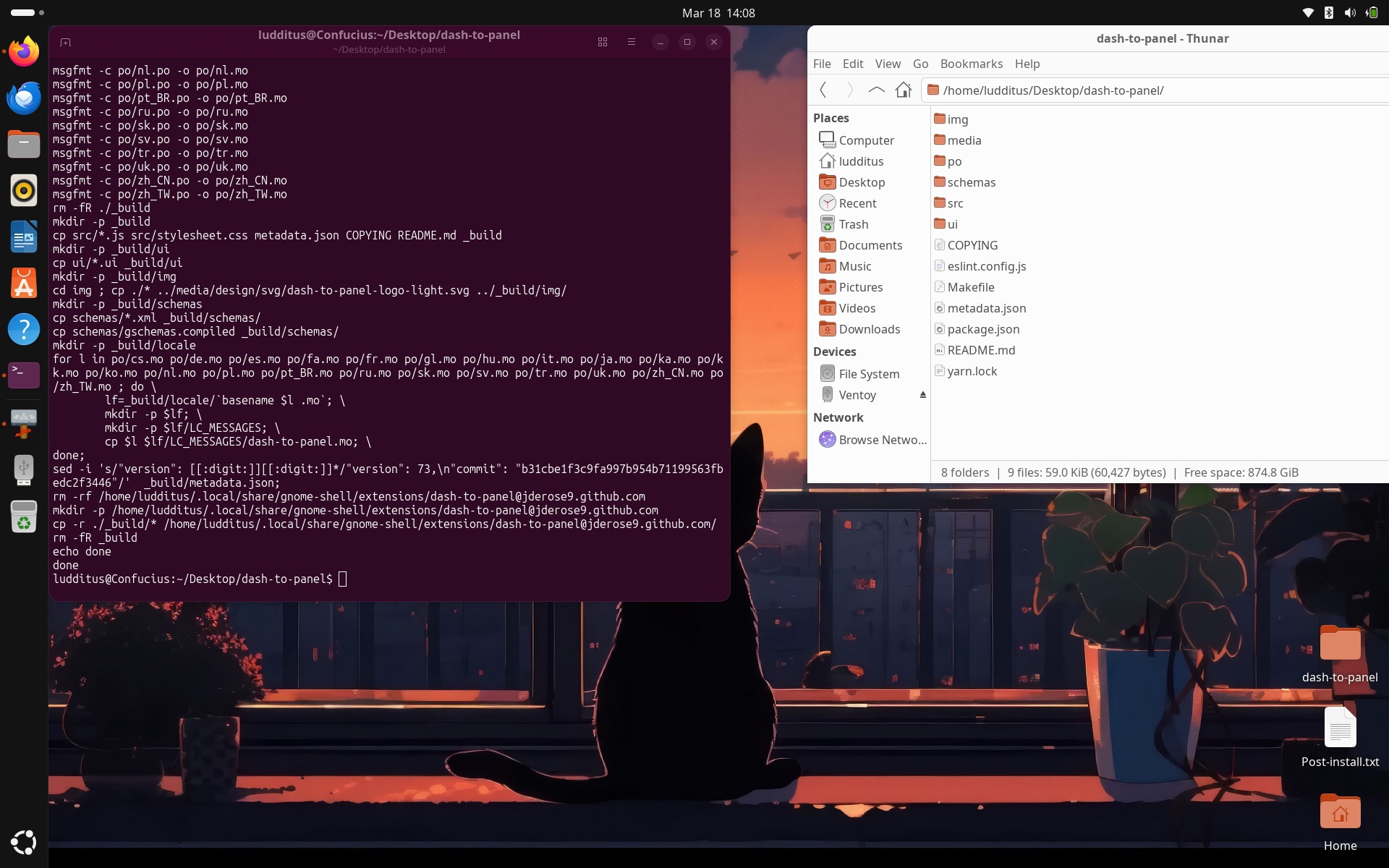Eject the Ventoy device
1389x868 pixels.
tap(922, 395)
